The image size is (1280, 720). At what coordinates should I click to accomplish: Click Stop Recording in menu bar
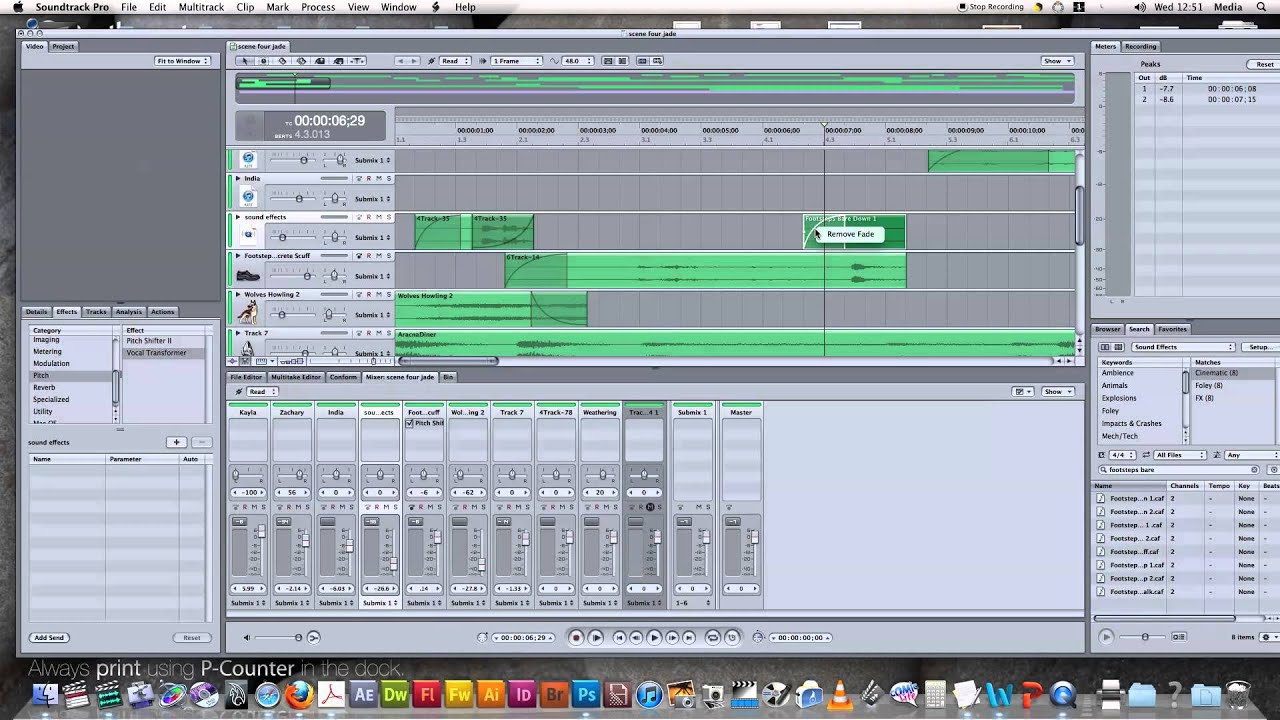point(991,7)
